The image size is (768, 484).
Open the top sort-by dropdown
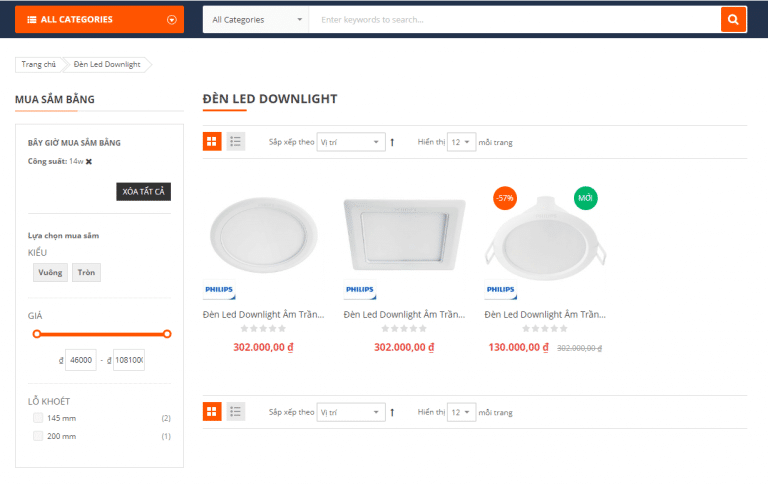[x=350, y=142]
